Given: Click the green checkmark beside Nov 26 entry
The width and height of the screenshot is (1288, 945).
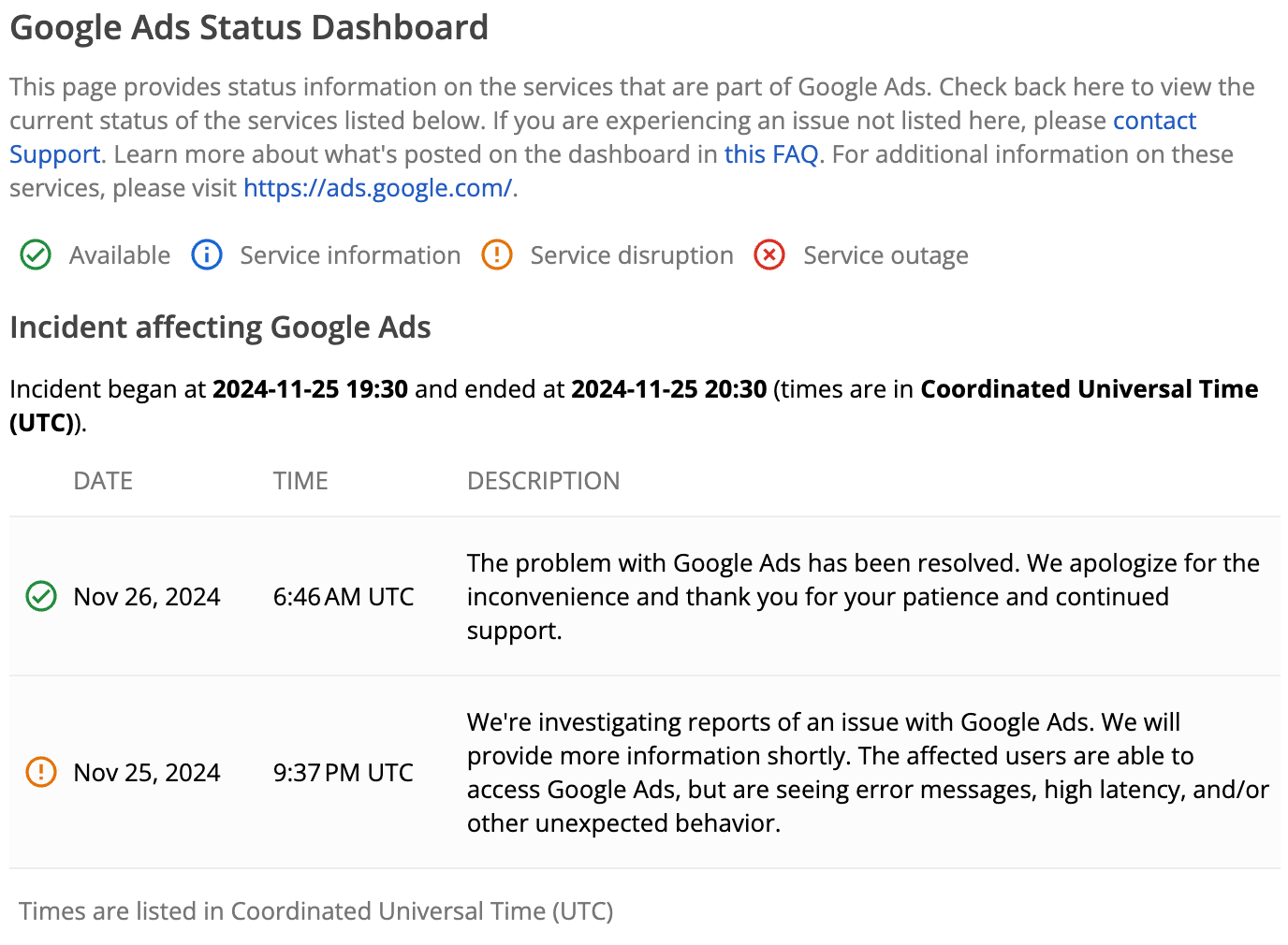Looking at the screenshot, I should [x=40, y=596].
